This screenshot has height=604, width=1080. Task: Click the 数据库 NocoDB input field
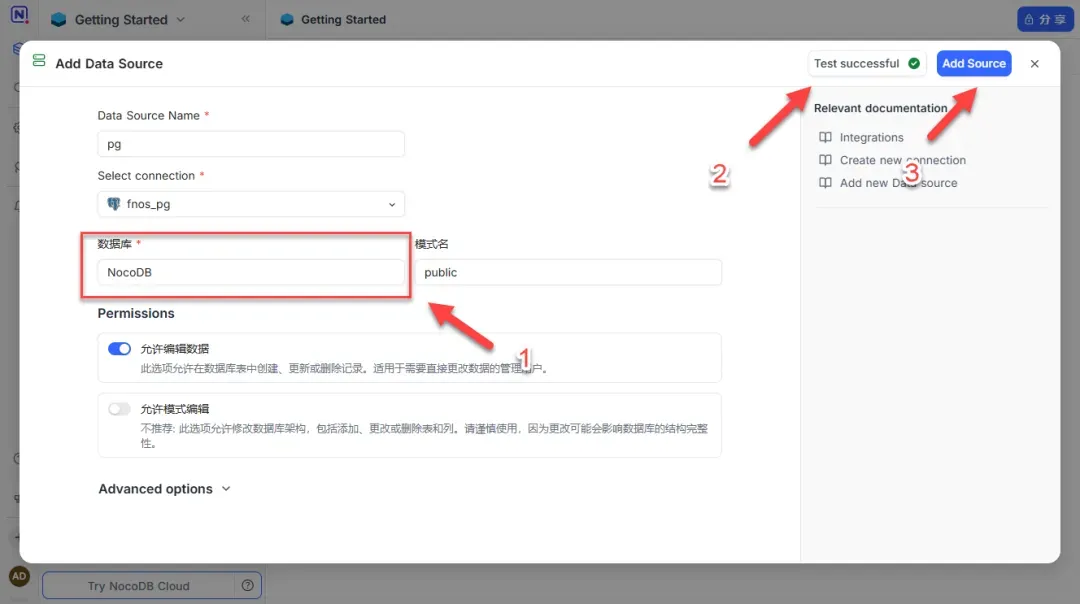coord(251,272)
